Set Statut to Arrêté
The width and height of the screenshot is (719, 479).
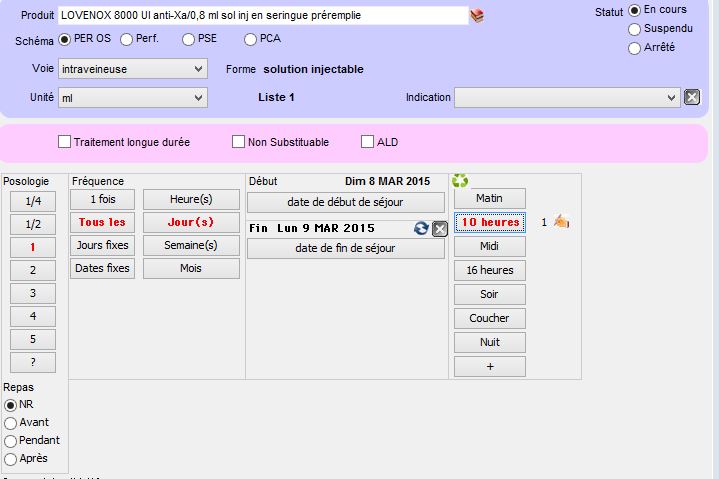point(634,48)
